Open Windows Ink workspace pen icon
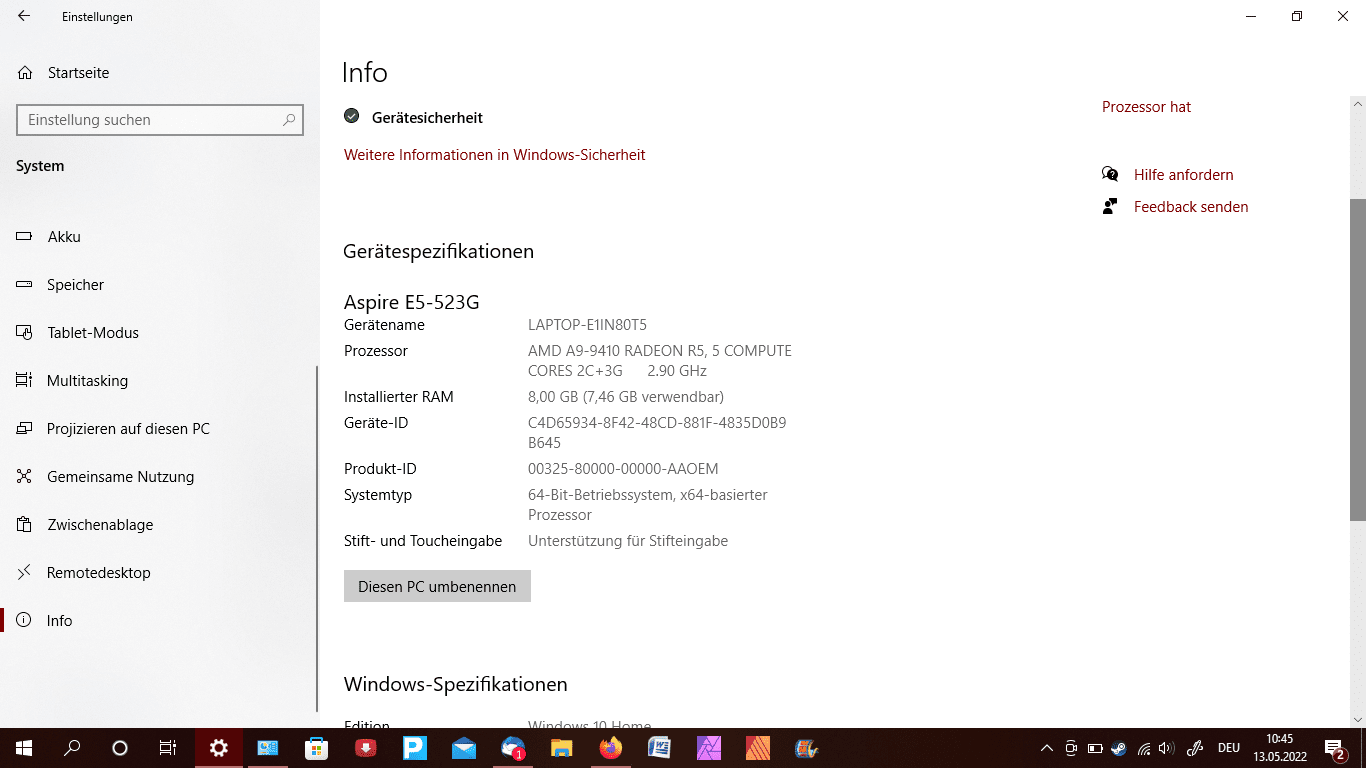 [1194, 748]
